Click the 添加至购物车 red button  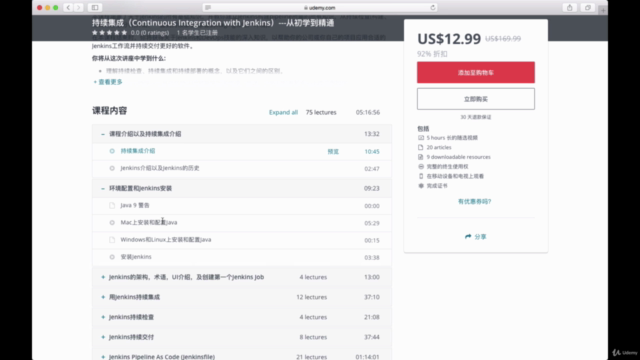pyautogui.click(x=476, y=72)
